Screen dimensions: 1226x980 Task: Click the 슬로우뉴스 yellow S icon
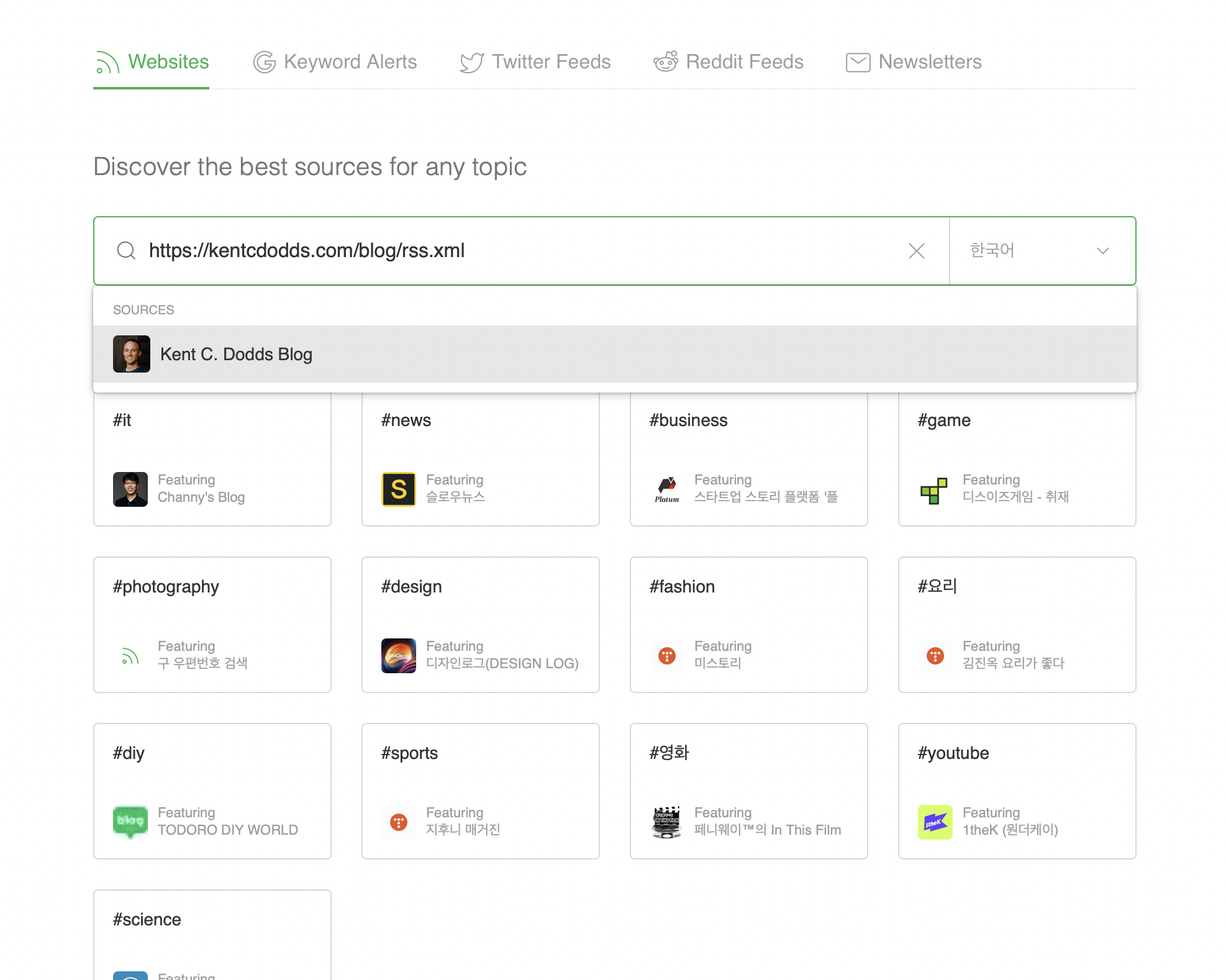click(399, 489)
